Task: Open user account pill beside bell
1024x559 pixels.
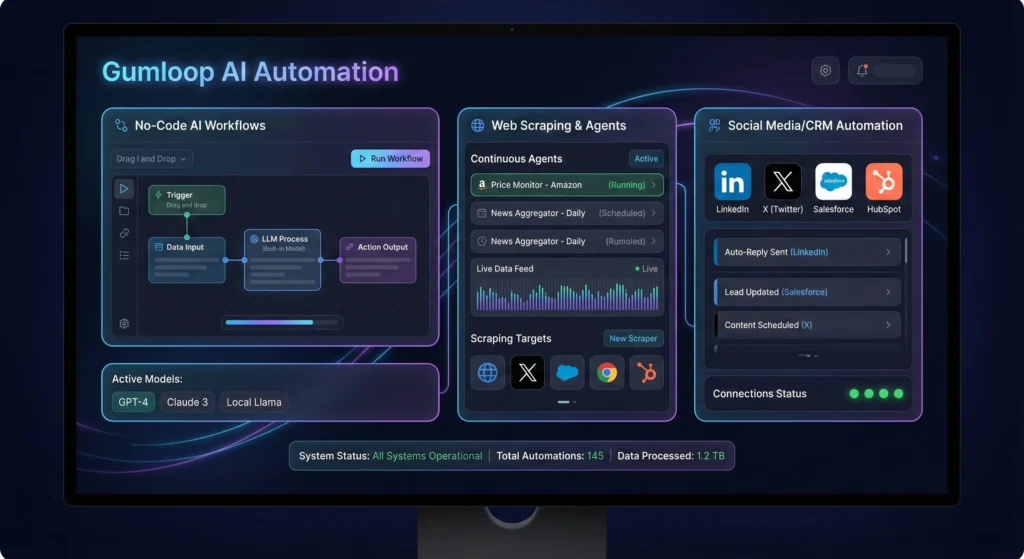Action: coord(895,71)
